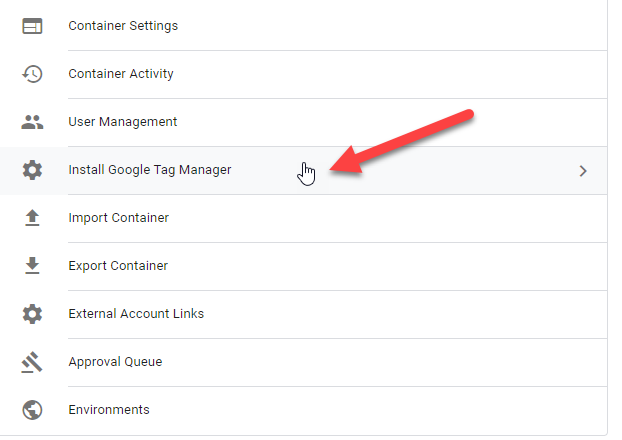This screenshot has height=440, width=622.
Task: Choose Import Container text label
Action: click(119, 218)
